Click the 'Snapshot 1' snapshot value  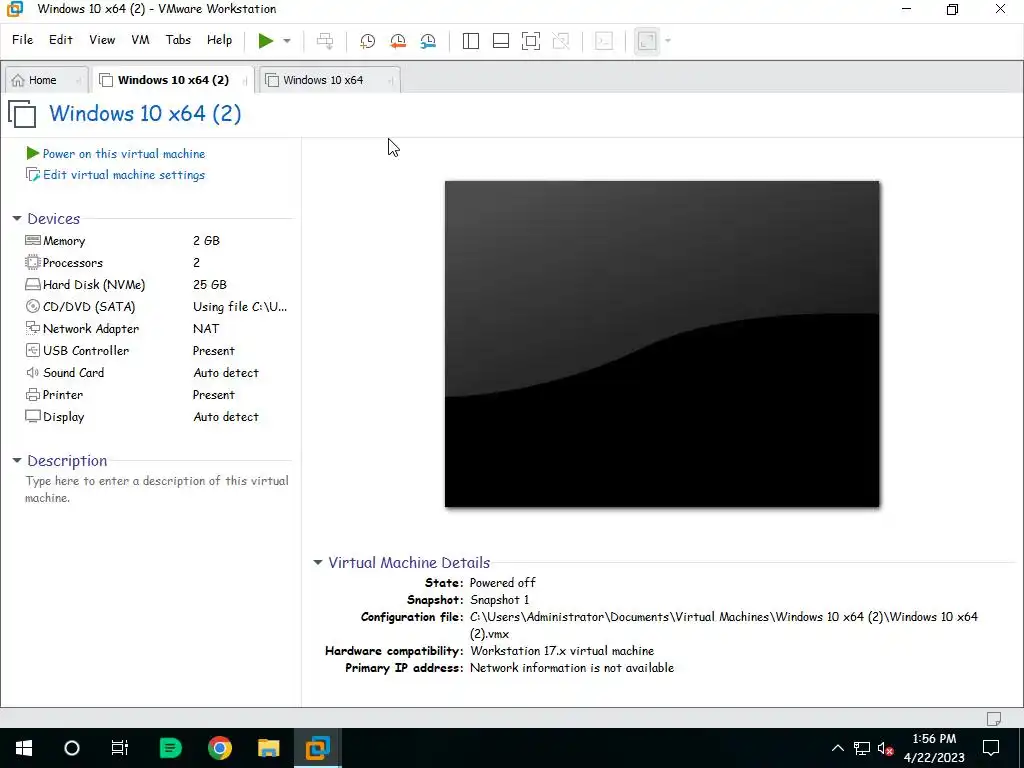coord(500,600)
